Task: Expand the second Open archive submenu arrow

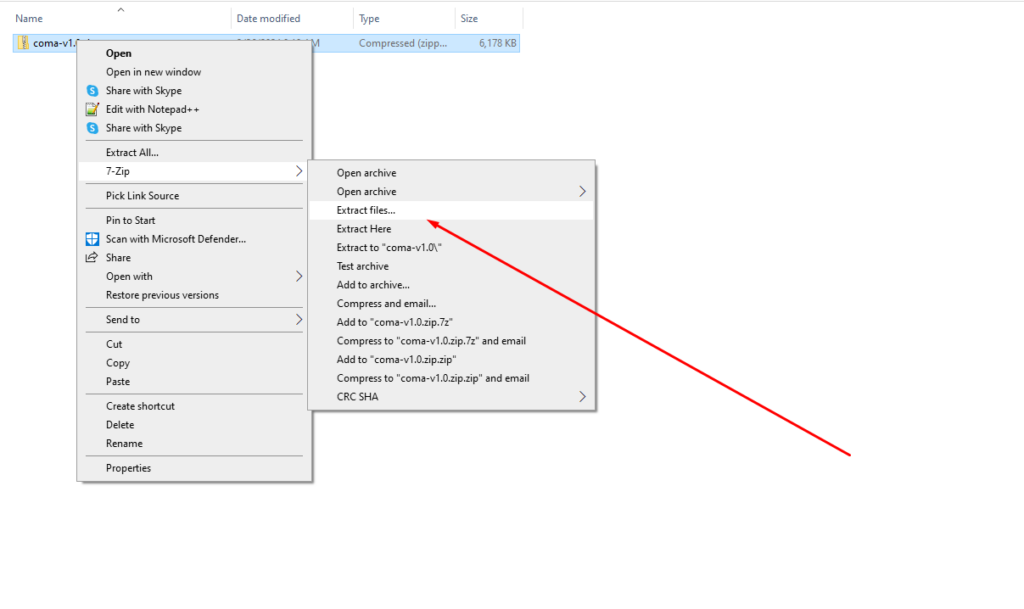Action: [582, 191]
